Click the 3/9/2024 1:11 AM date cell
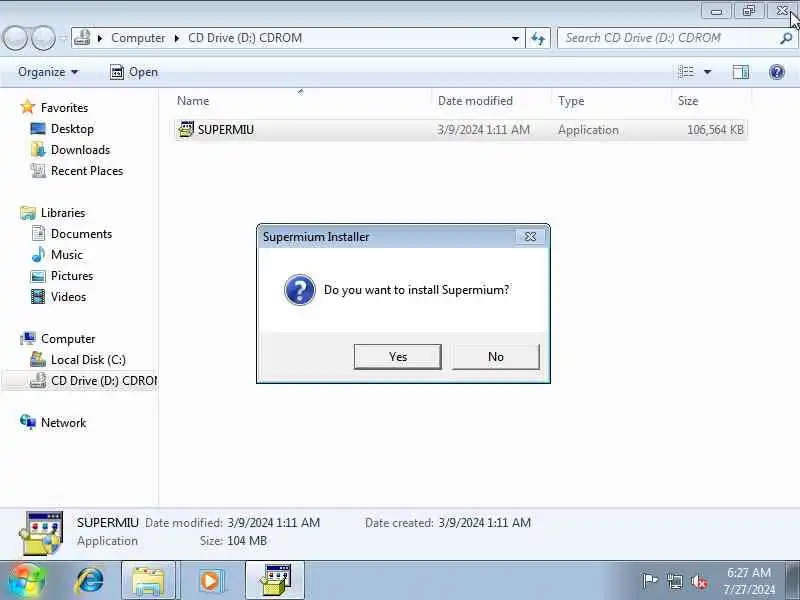Image resolution: width=800 pixels, height=600 pixels. pos(483,130)
